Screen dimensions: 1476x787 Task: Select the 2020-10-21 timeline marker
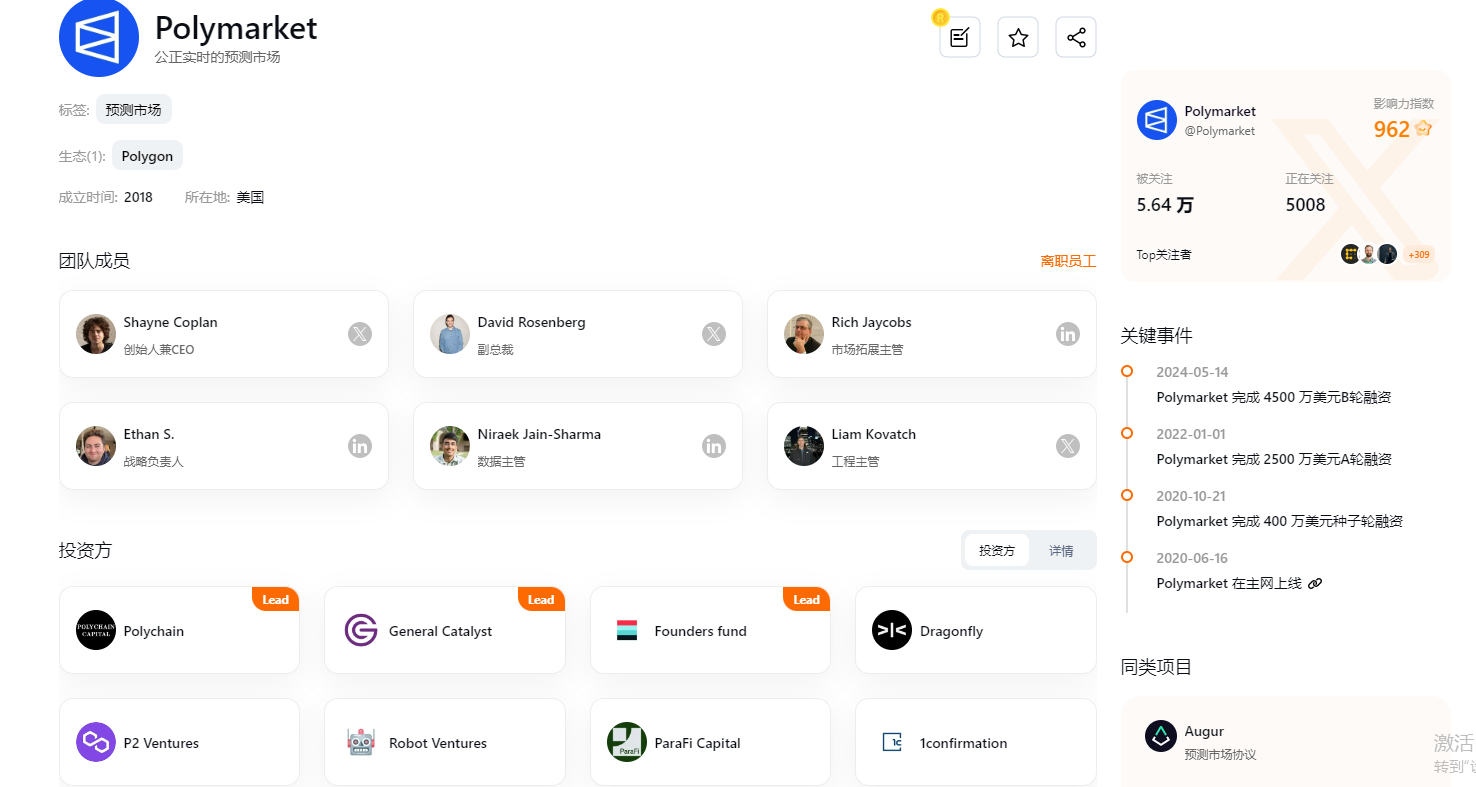[1127, 495]
